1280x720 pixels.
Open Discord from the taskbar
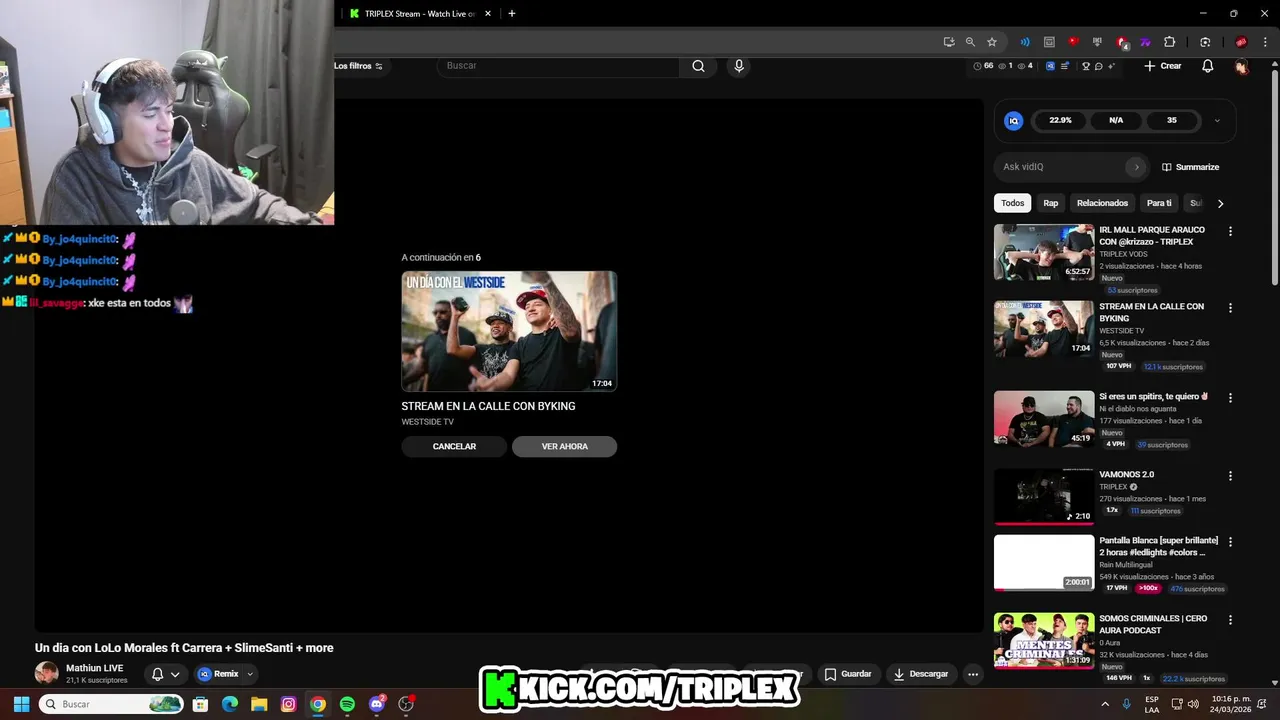tap(377, 704)
